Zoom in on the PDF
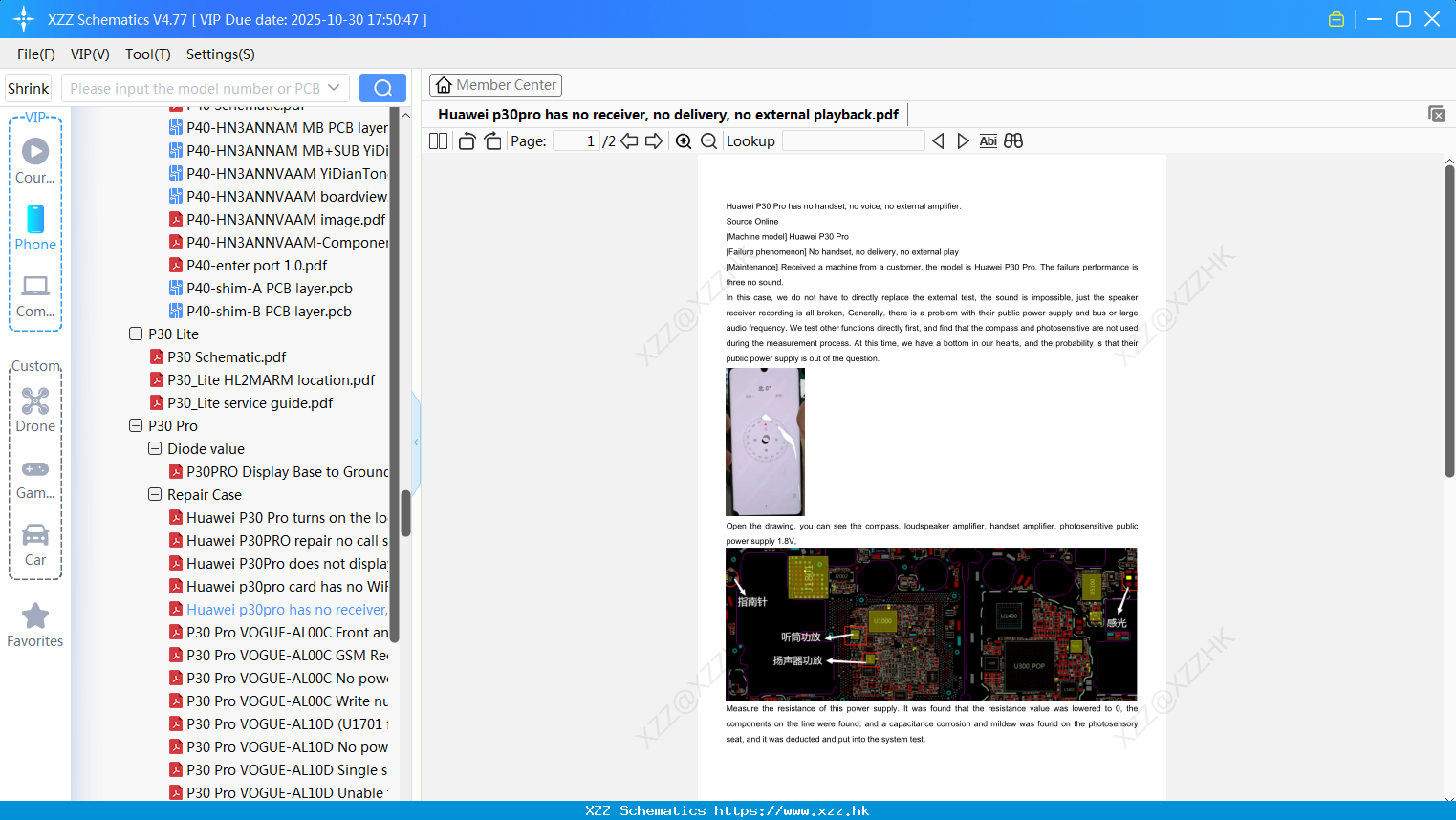The height and width of the screenshot is (820, 1456). (684, 141)
